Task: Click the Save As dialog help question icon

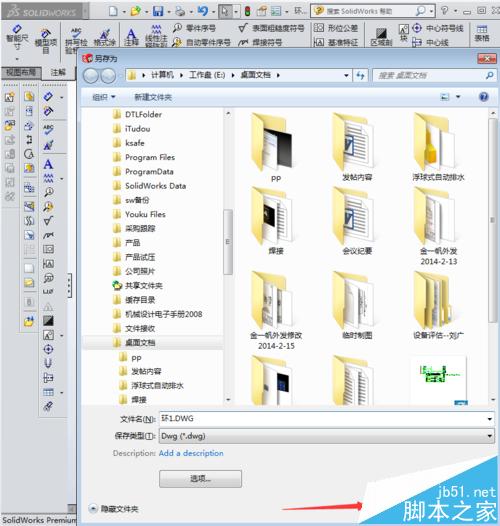Action: click(484, 97)
